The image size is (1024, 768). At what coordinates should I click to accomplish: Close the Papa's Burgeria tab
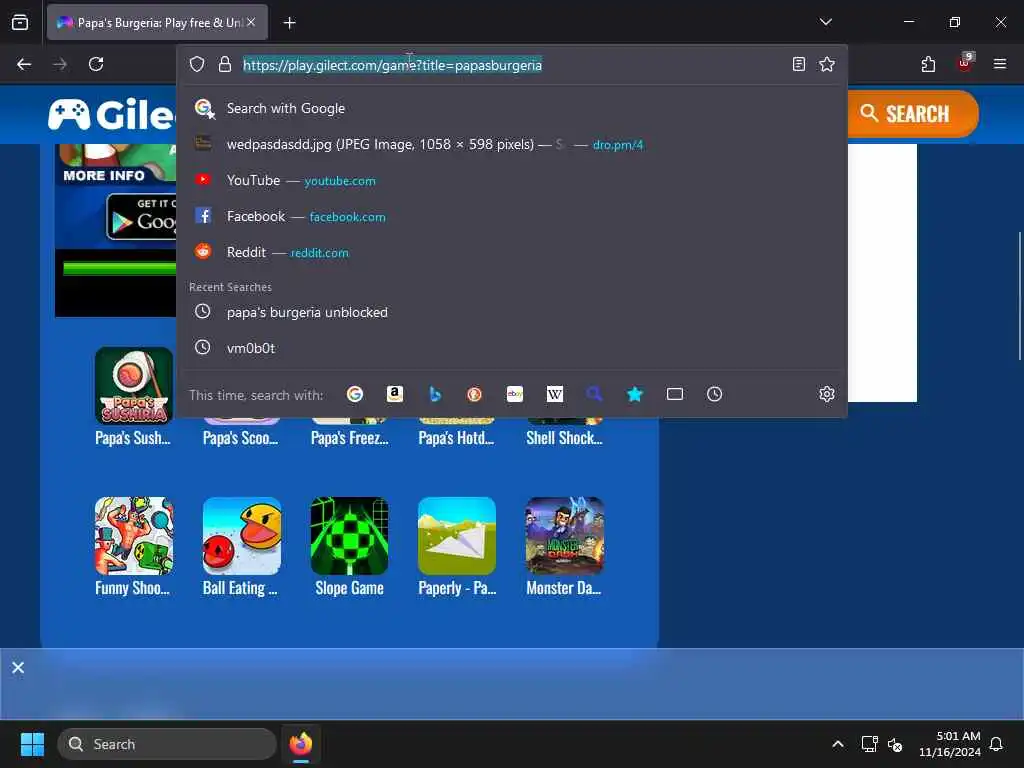251,22
